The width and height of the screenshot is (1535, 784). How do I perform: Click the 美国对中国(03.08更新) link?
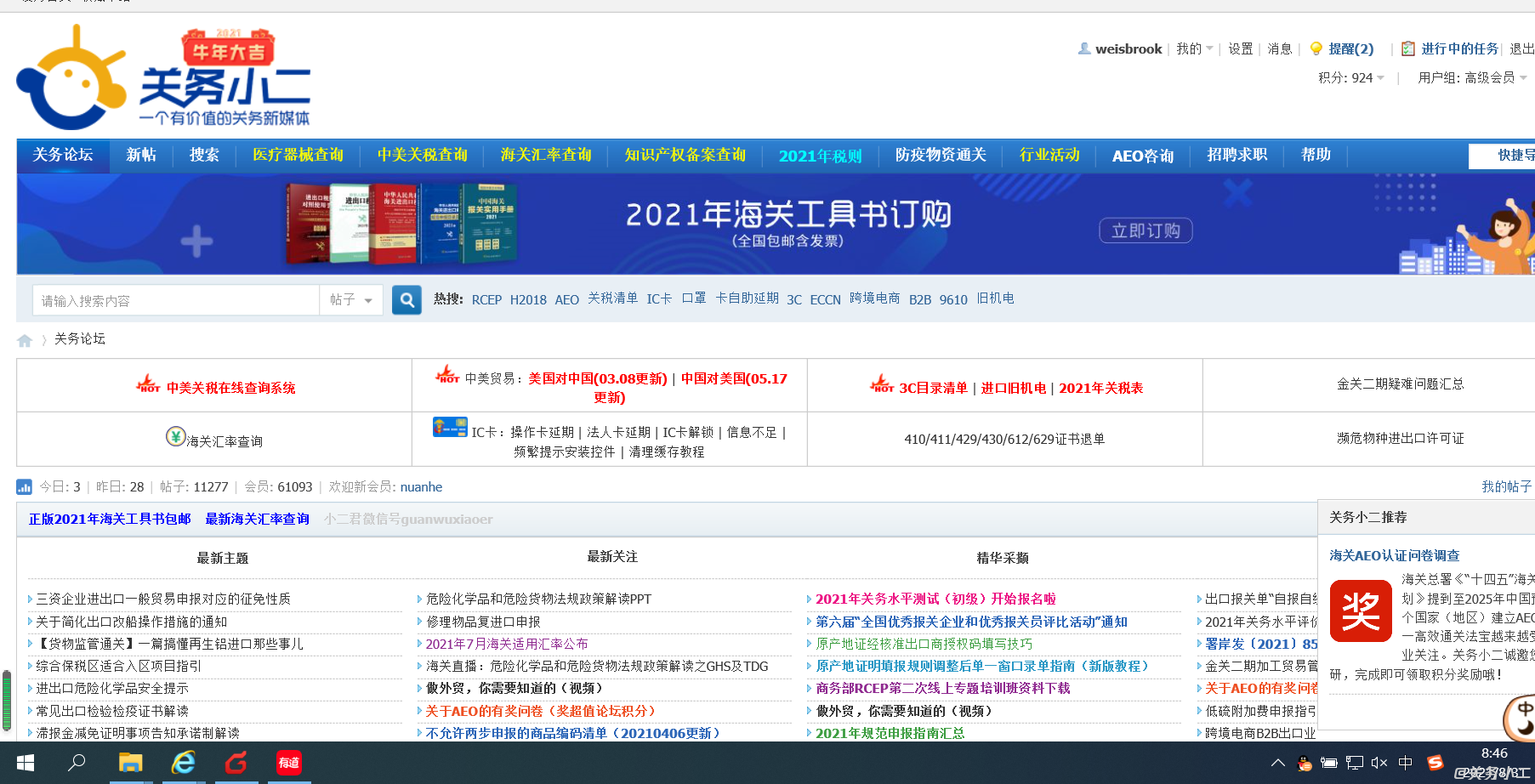tap(598, 378)
